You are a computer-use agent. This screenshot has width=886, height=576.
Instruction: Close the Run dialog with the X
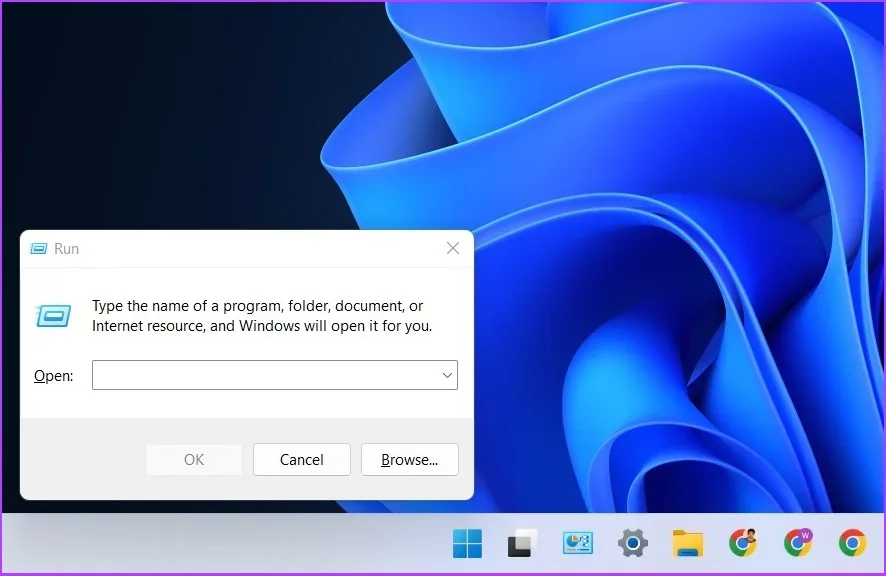point(452,248)
